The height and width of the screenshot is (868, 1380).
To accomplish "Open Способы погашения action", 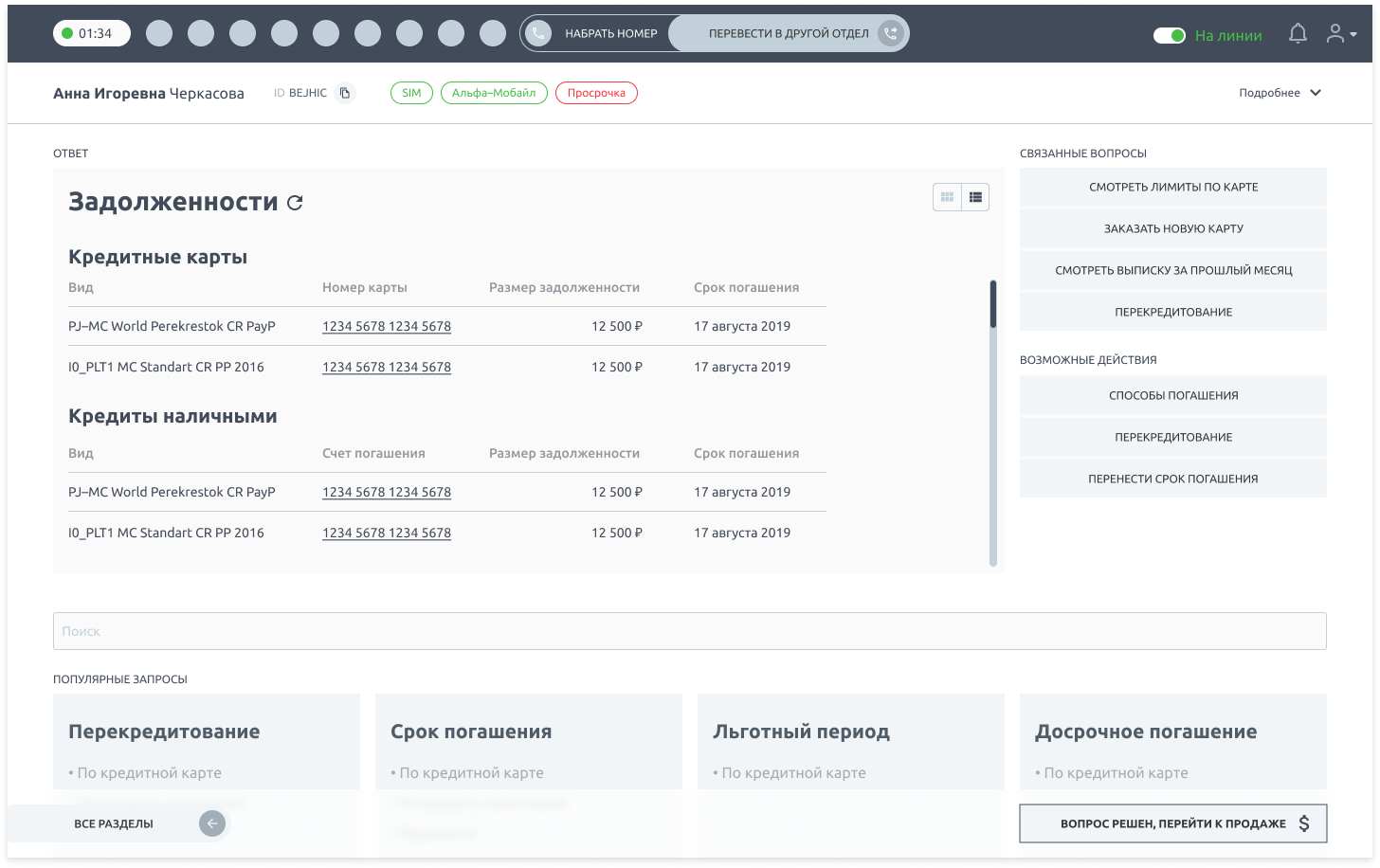I will pyautogui.click(x=1173, y=395).
